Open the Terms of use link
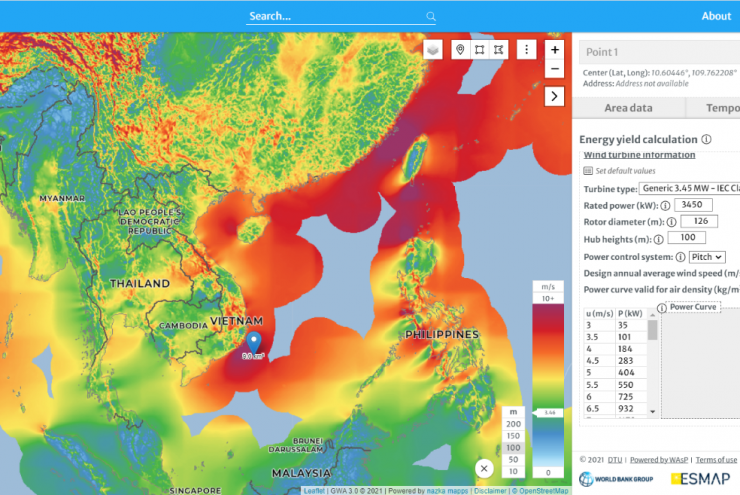This screenshot has width=740, height=495. pos(716,459)
